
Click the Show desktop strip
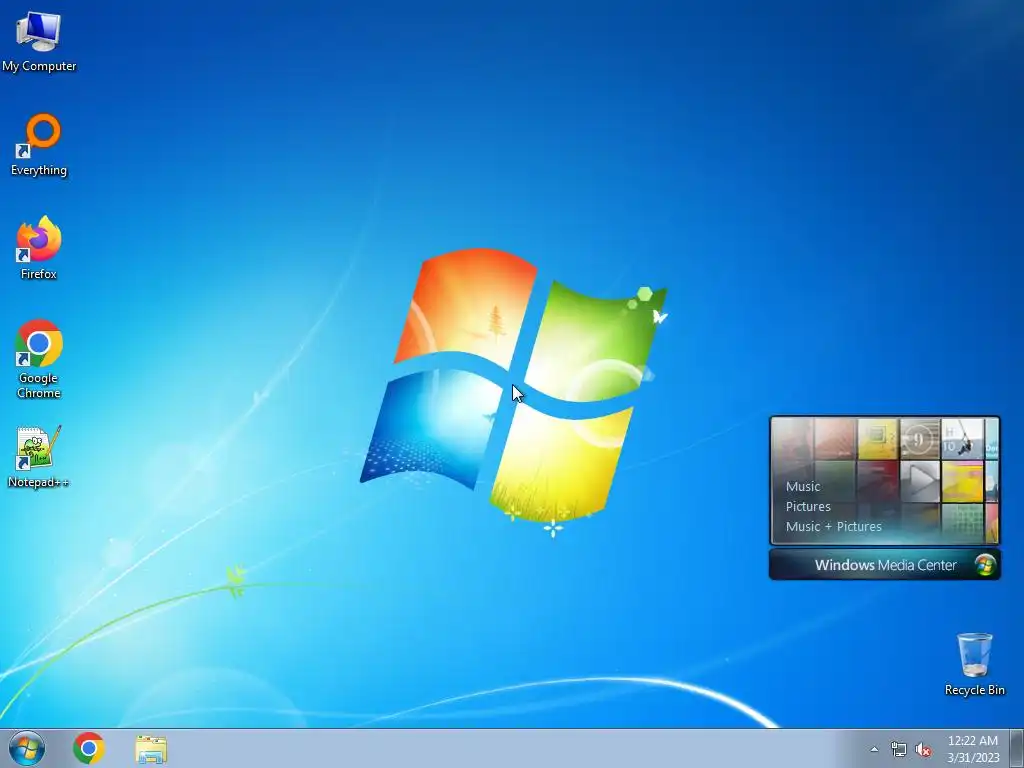pos(1017,748)
